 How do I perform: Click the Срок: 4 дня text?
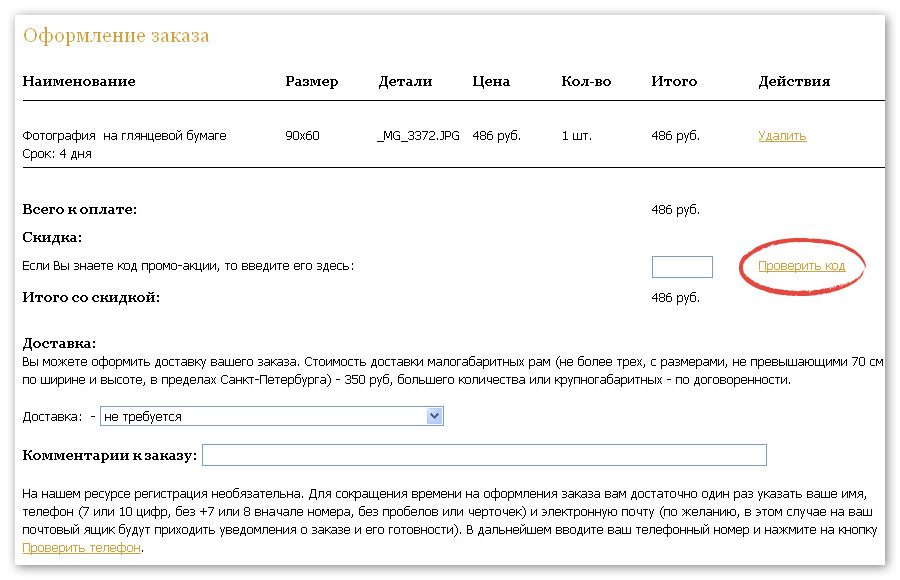57,154
